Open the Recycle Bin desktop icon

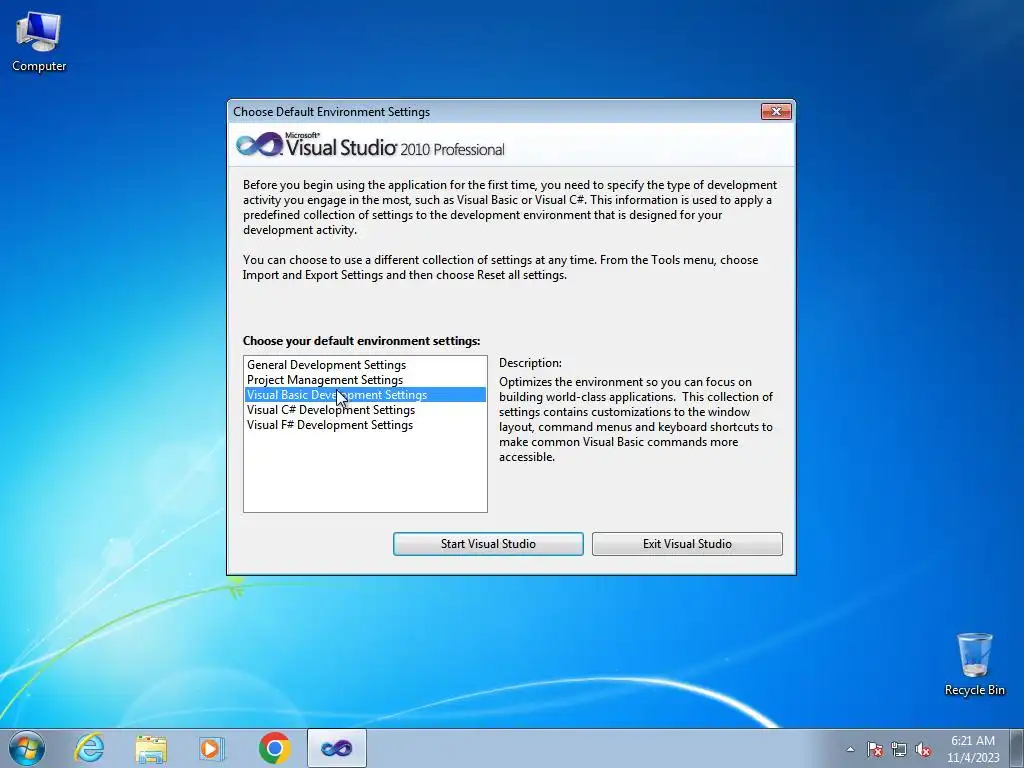(974, 664)
